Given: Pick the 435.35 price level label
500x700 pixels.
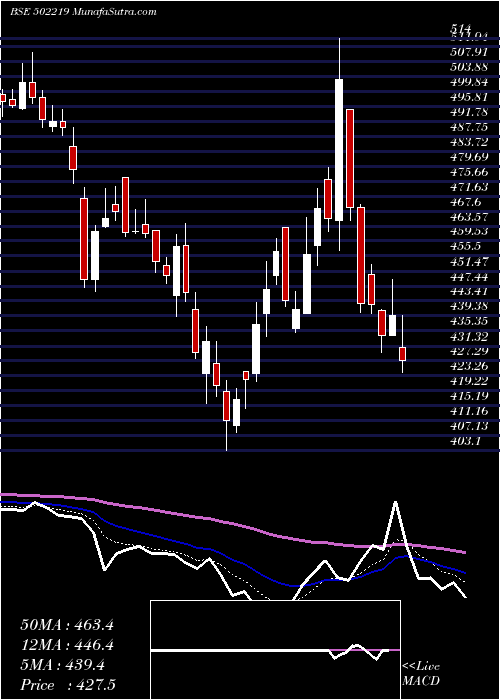Looking at the screenshot, I should point(468,322).
